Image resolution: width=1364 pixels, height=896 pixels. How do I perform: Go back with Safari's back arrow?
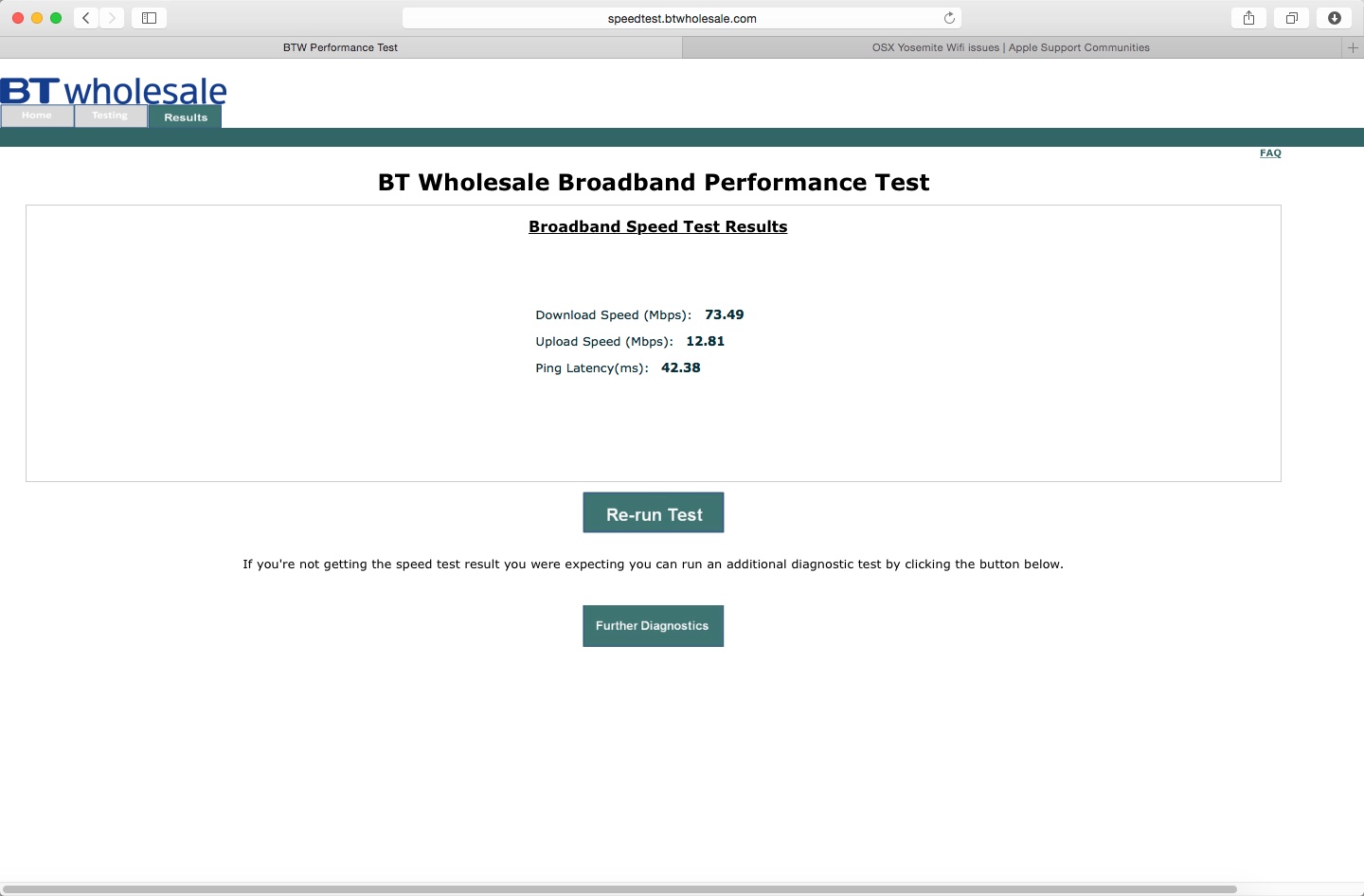[86, 18]
